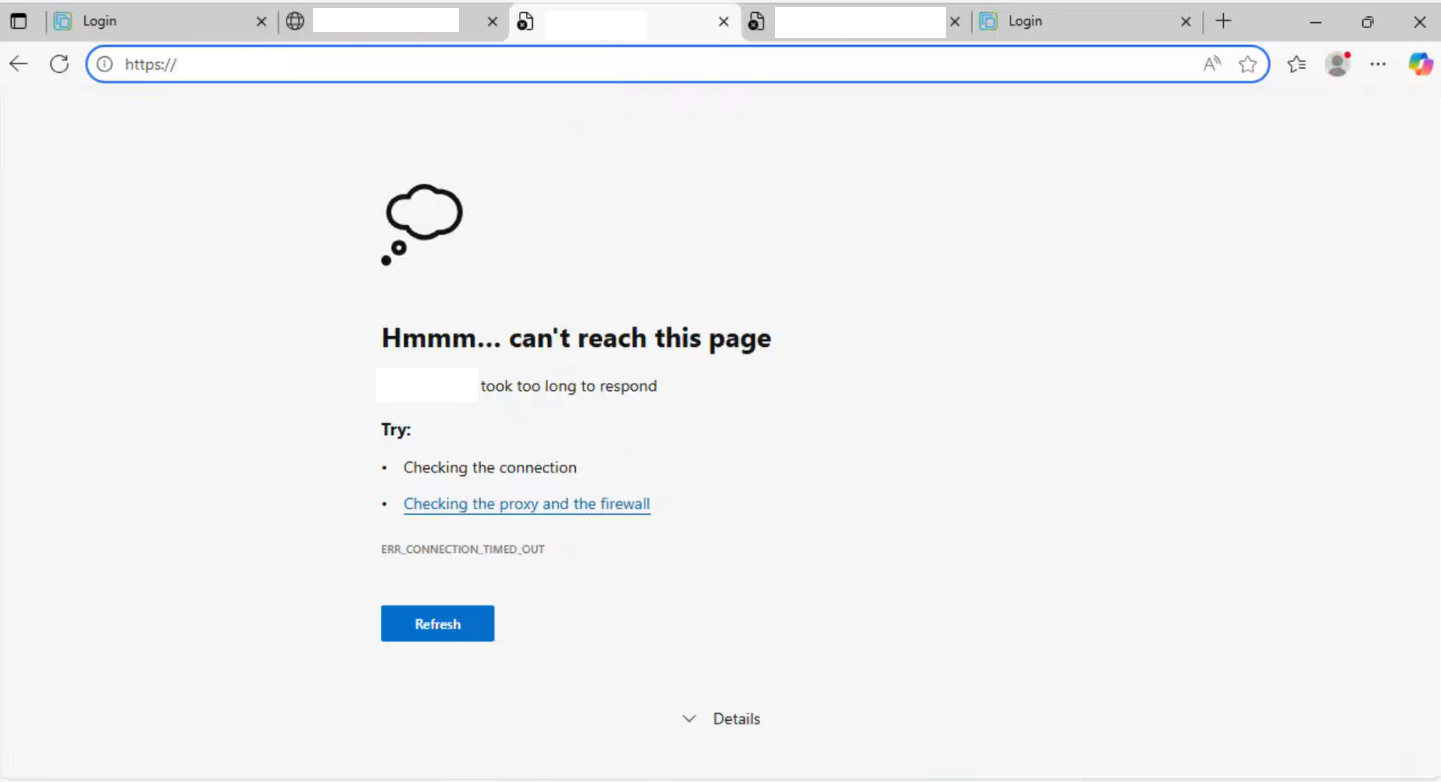Close the inactive tab with the page-error icon

pyautogui.click(x=955, y=21)
